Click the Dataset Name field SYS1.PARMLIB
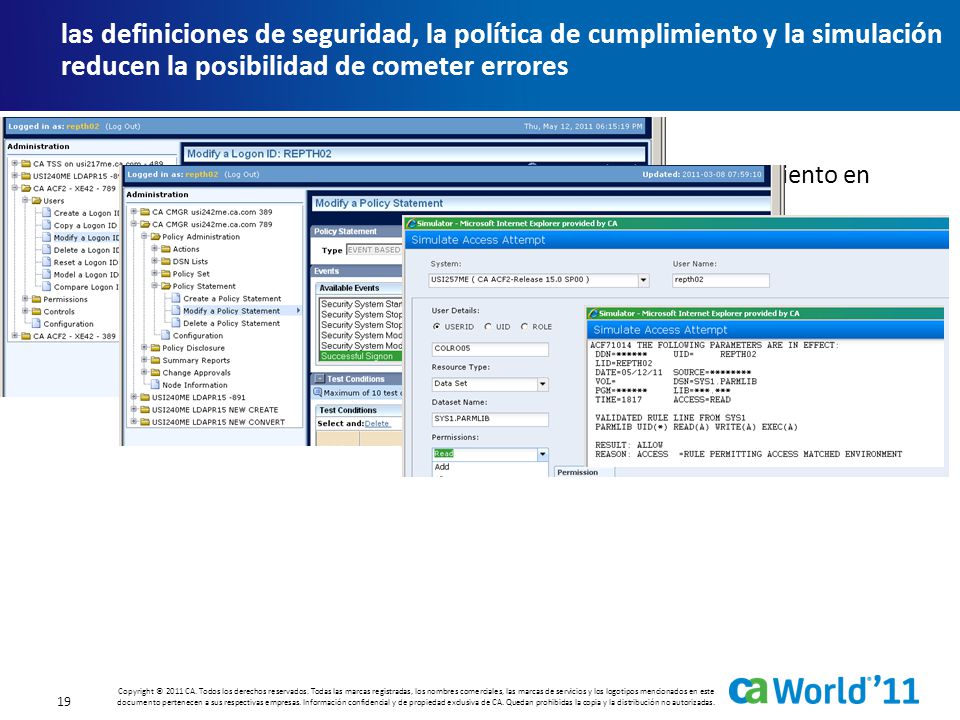 490,419
